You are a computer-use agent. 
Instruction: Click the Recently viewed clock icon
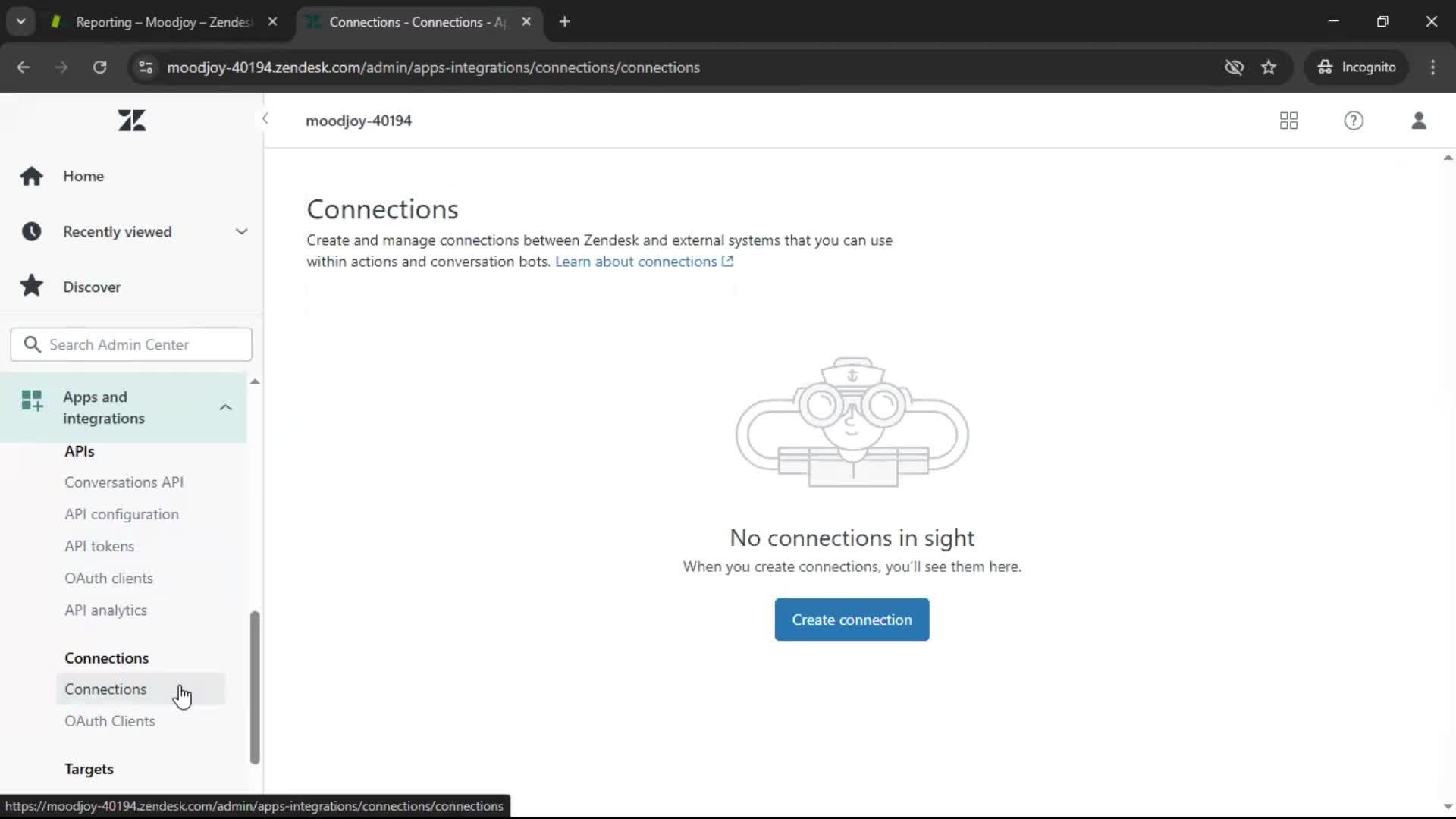pos(32,231)
